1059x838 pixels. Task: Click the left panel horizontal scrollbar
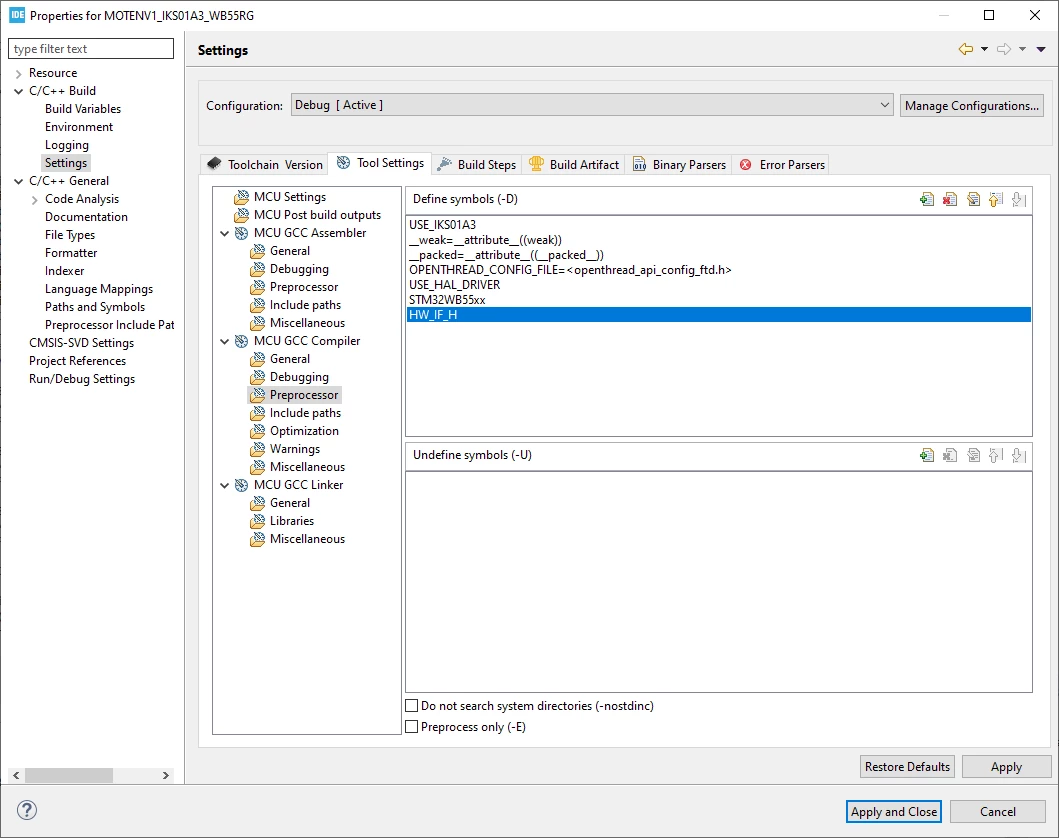[91, 775]
